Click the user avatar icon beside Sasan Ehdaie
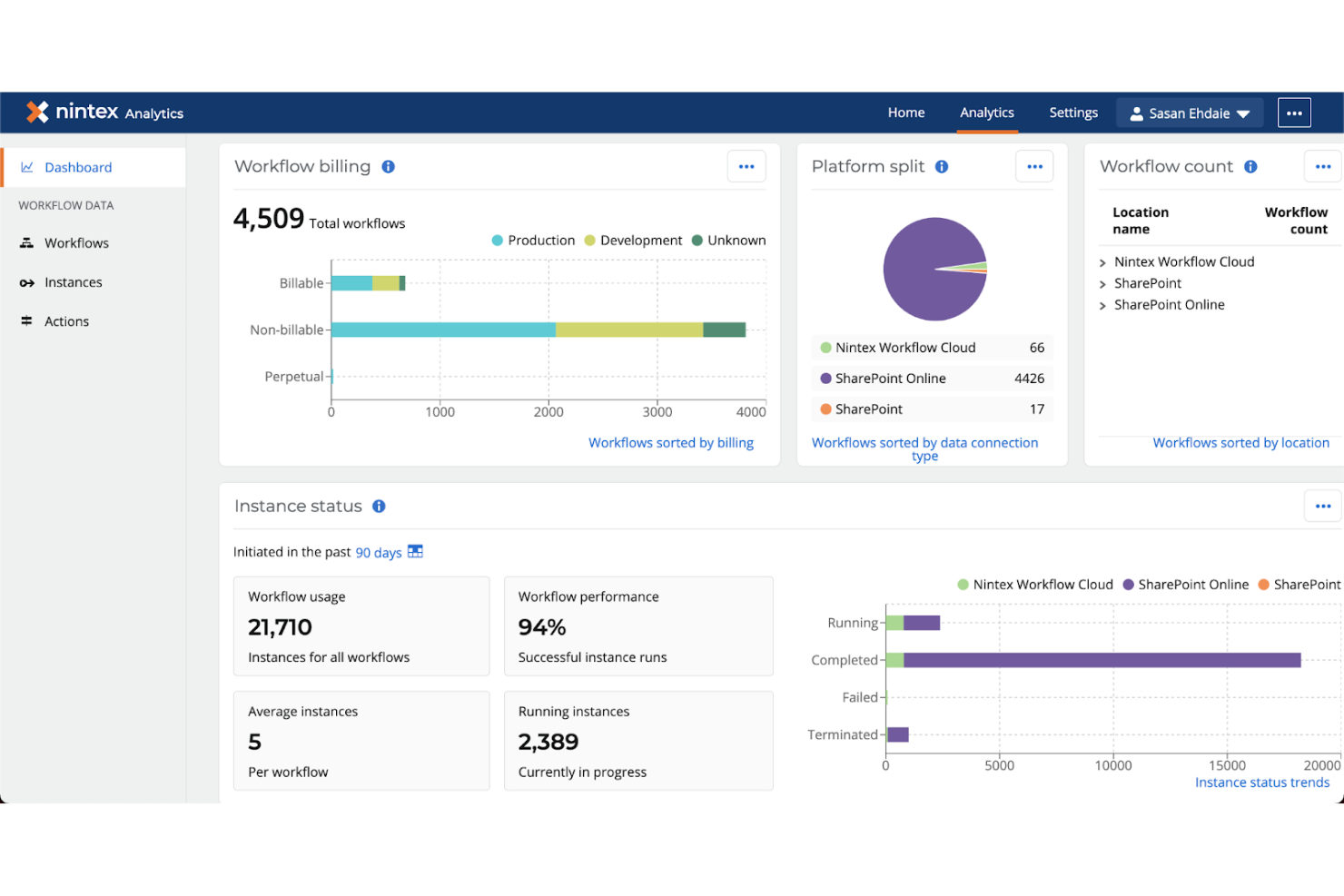The image size is (1344, 896). 1136,113
